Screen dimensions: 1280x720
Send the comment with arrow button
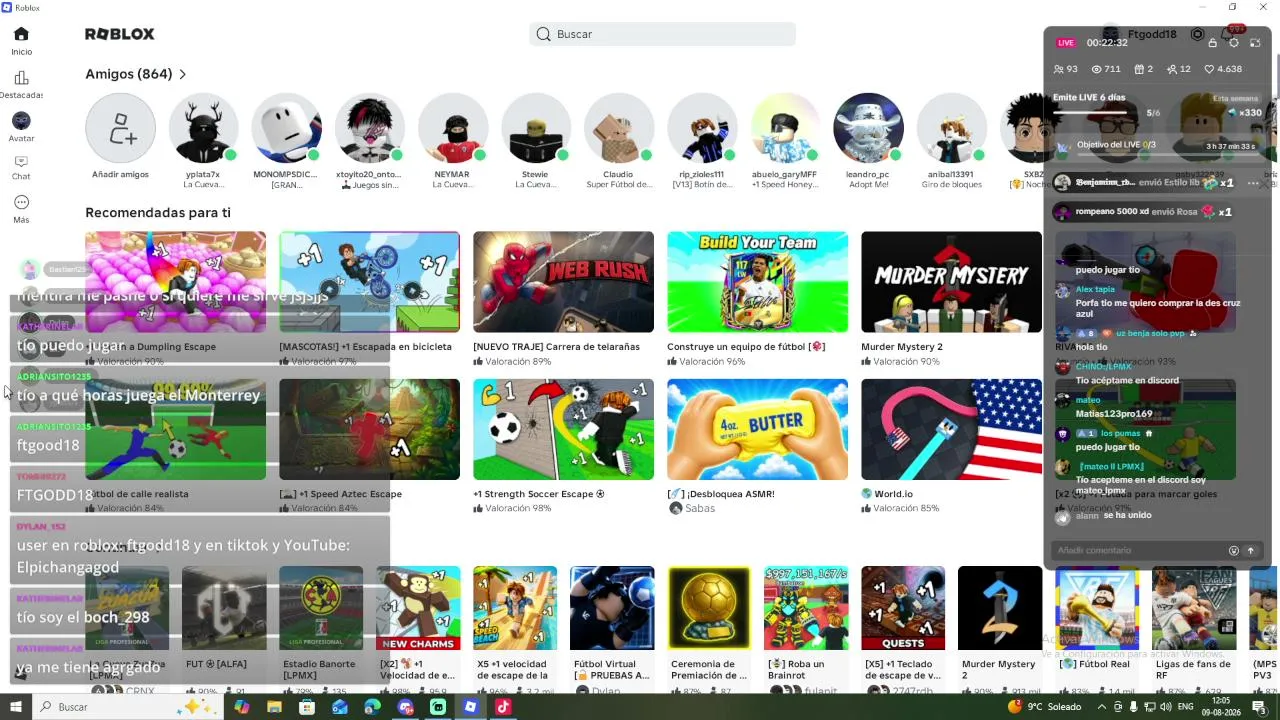[x=1250, y=550]
